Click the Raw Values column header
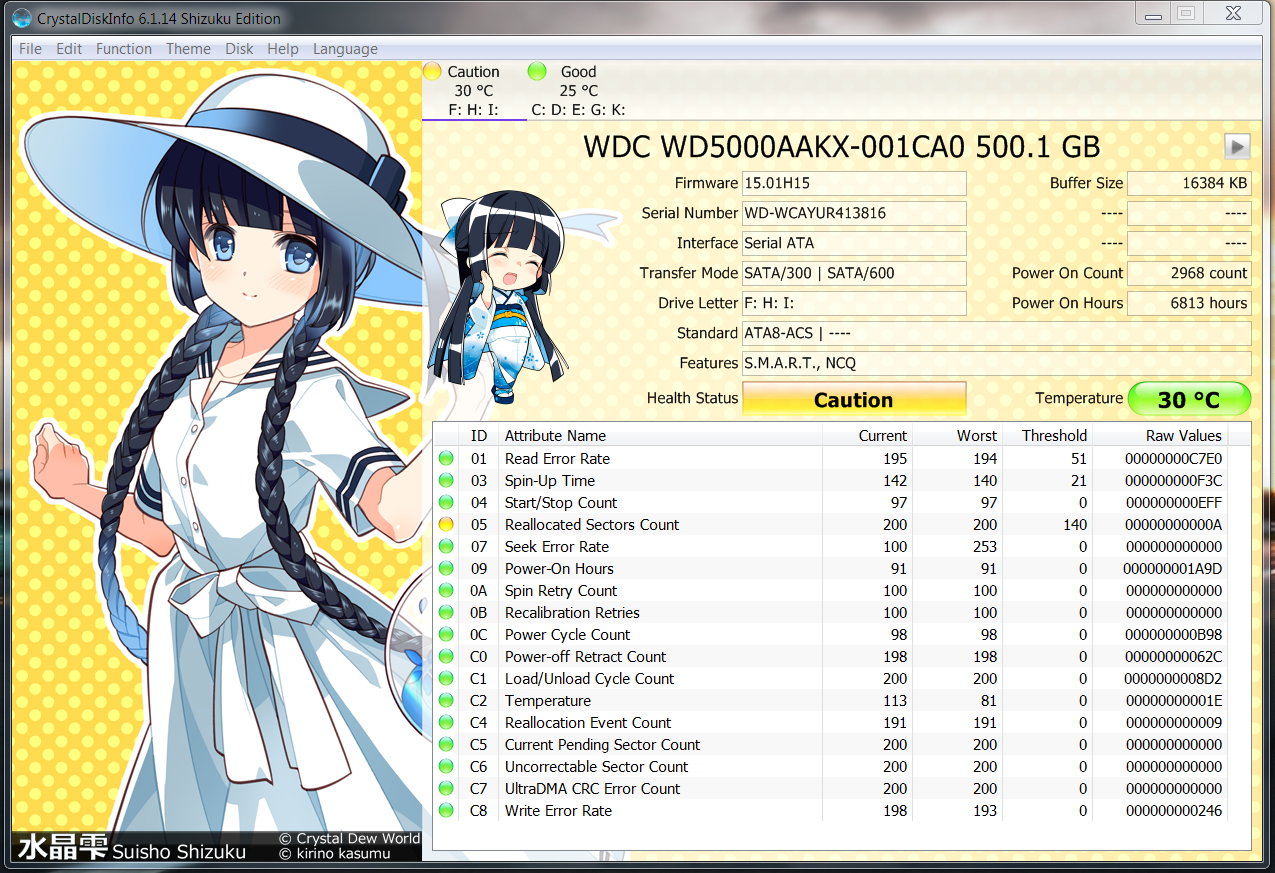This screenshot has width=1275, height=873. 1161,435
